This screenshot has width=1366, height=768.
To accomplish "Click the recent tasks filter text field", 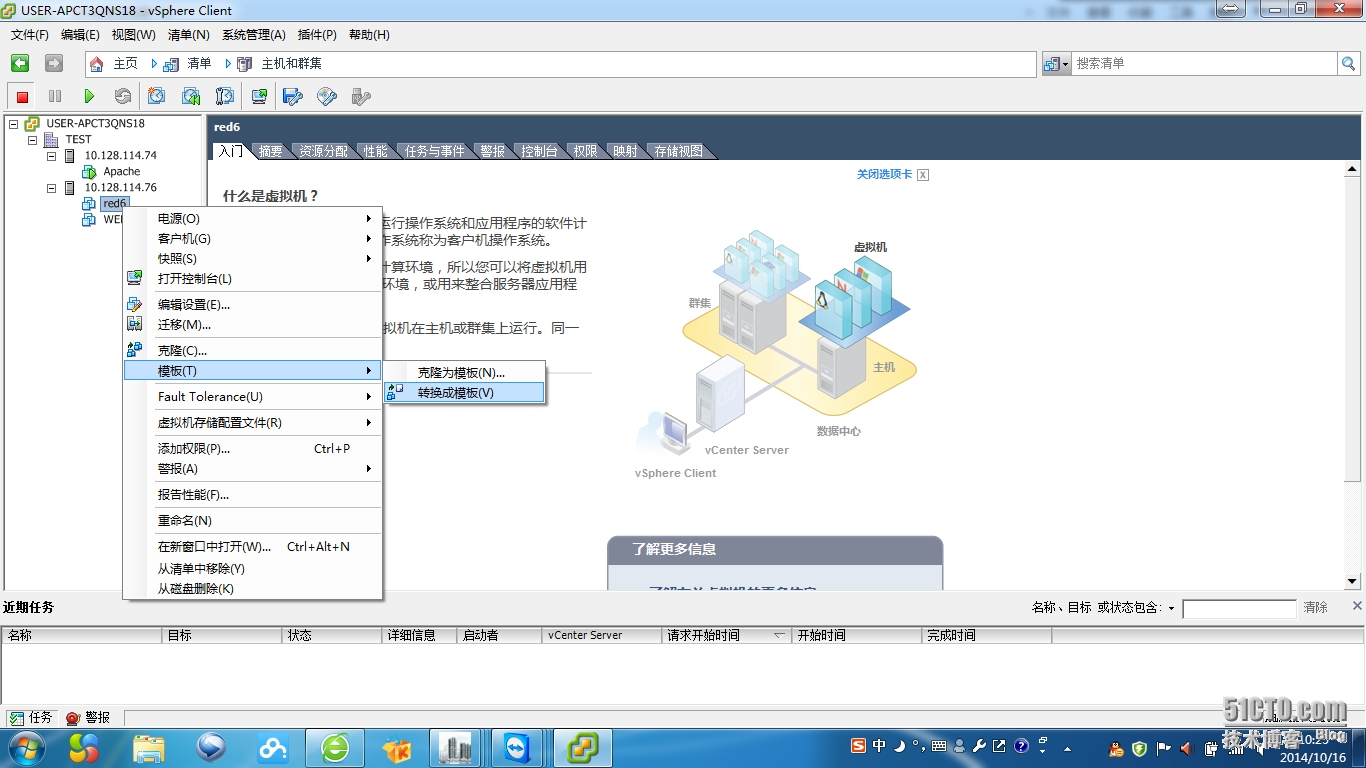I will click(1239, 608).
